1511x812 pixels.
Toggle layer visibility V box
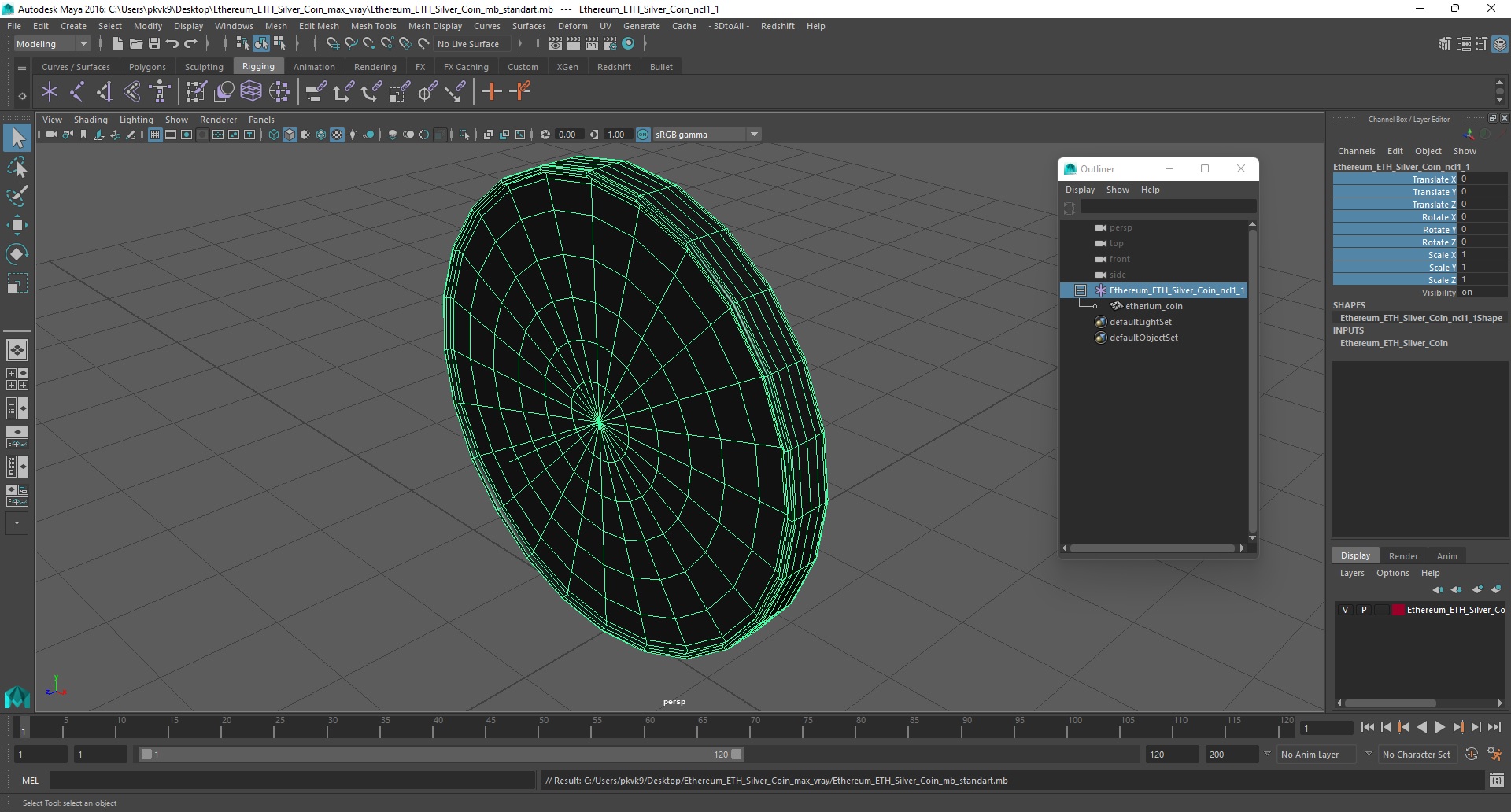point(1345,610)
